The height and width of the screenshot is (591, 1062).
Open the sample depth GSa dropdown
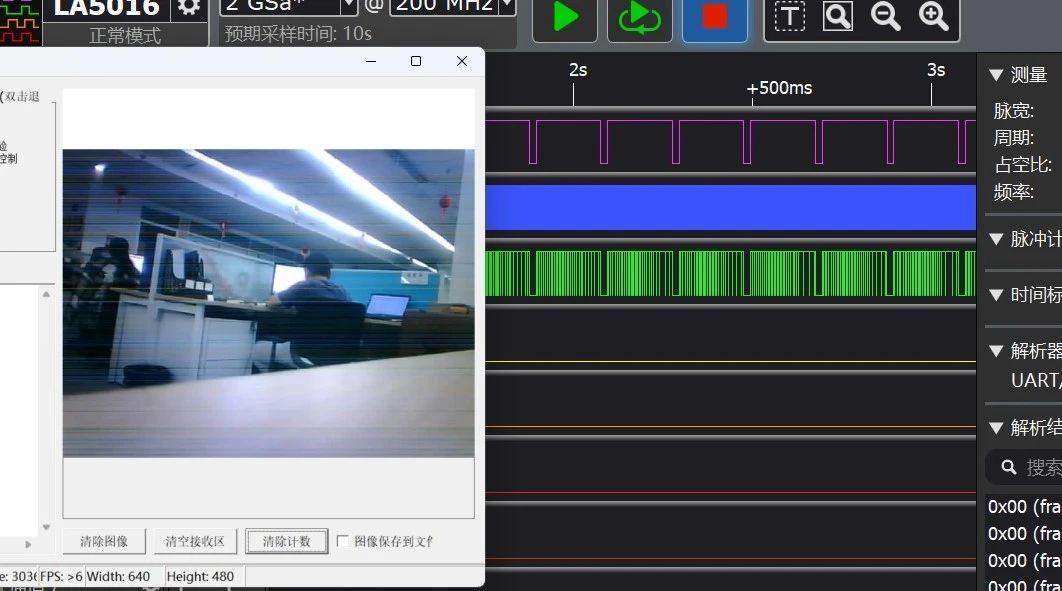(349, 7)
